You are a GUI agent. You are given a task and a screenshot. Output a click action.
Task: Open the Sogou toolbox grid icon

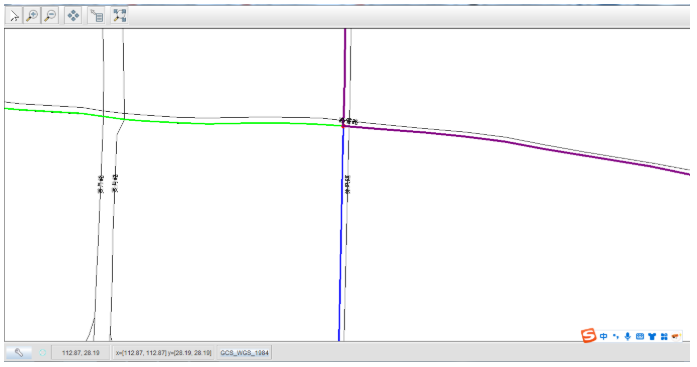coord(664,336)
